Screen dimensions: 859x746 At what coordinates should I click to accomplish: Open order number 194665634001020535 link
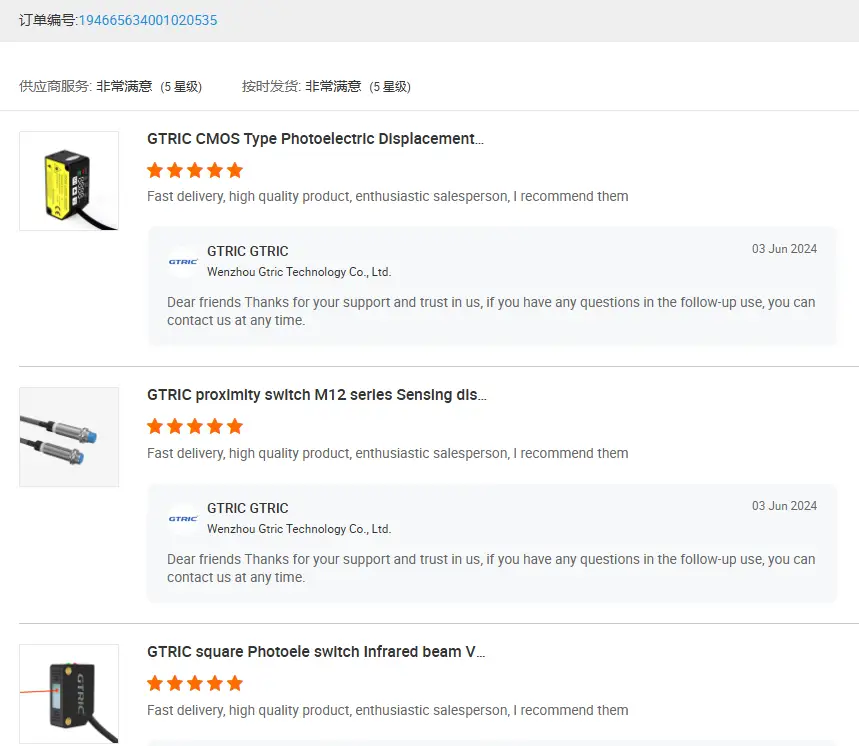(x=148, y=20)
